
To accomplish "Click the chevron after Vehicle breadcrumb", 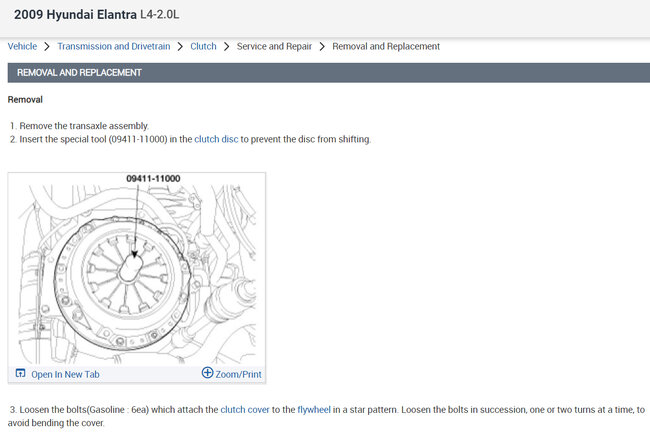I will coord(47,46).
